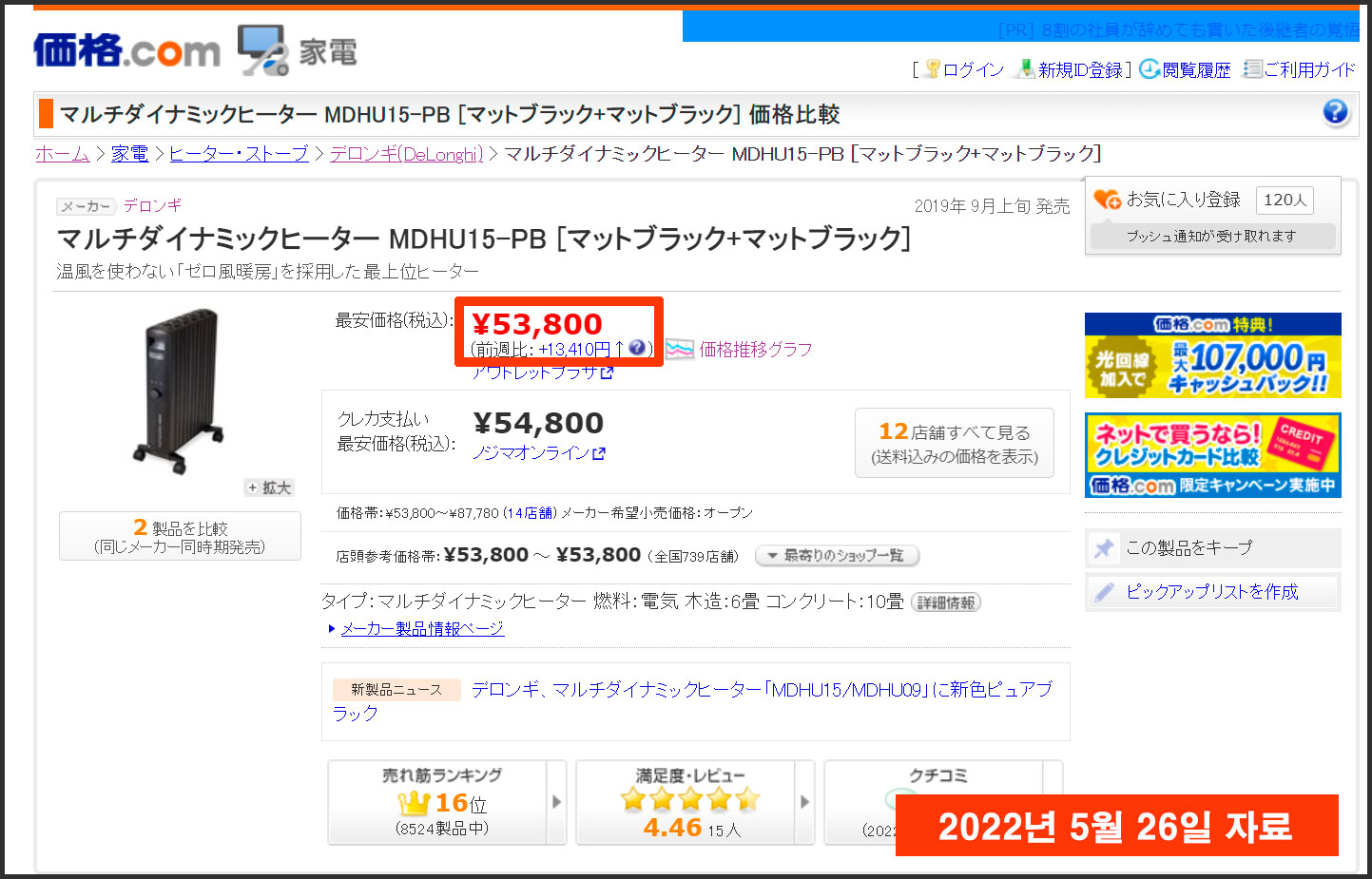This screenshot has height=879, width=1372.
Task: Click この製品をキープ button
Action: click(x=1212, y=548)
